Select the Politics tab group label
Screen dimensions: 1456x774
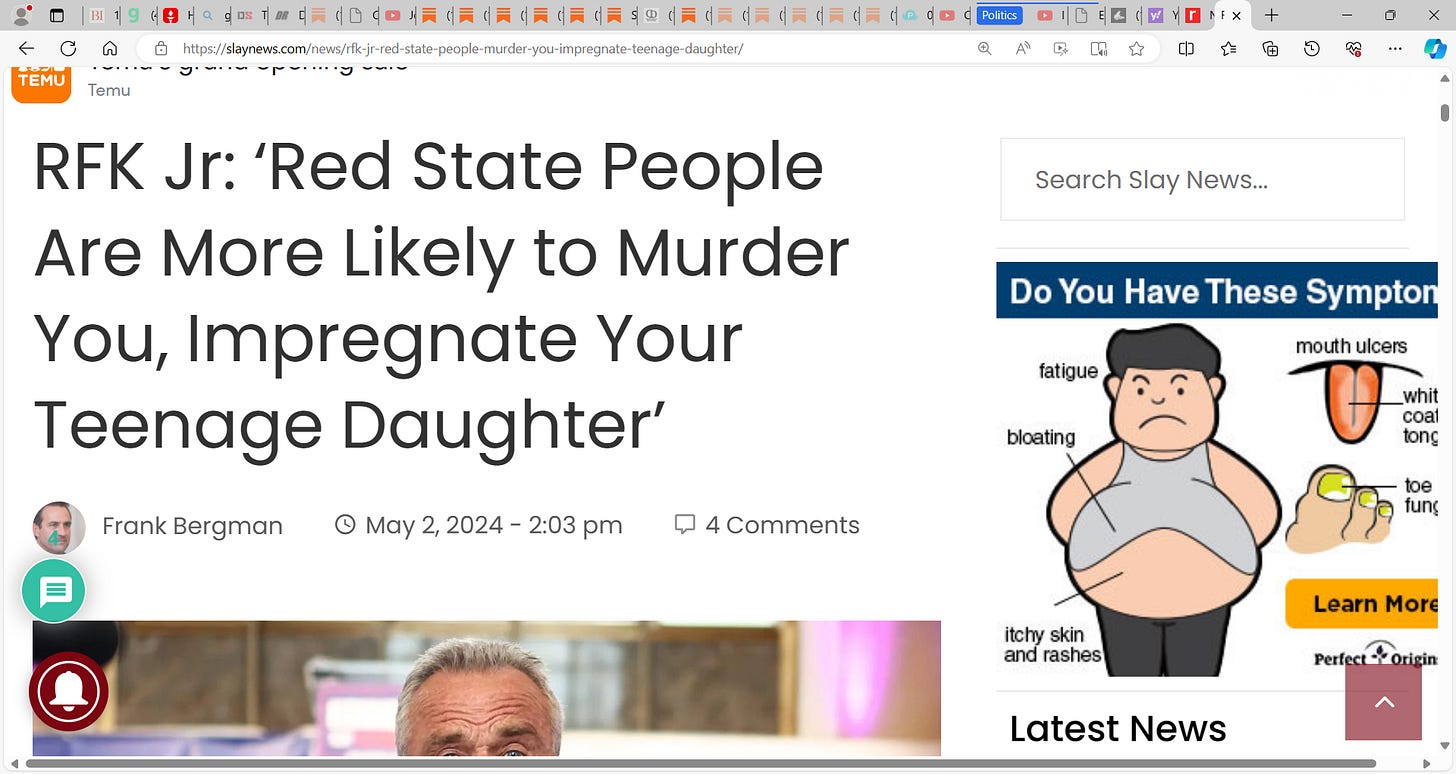pyautogui.click(x=999, y=15)
